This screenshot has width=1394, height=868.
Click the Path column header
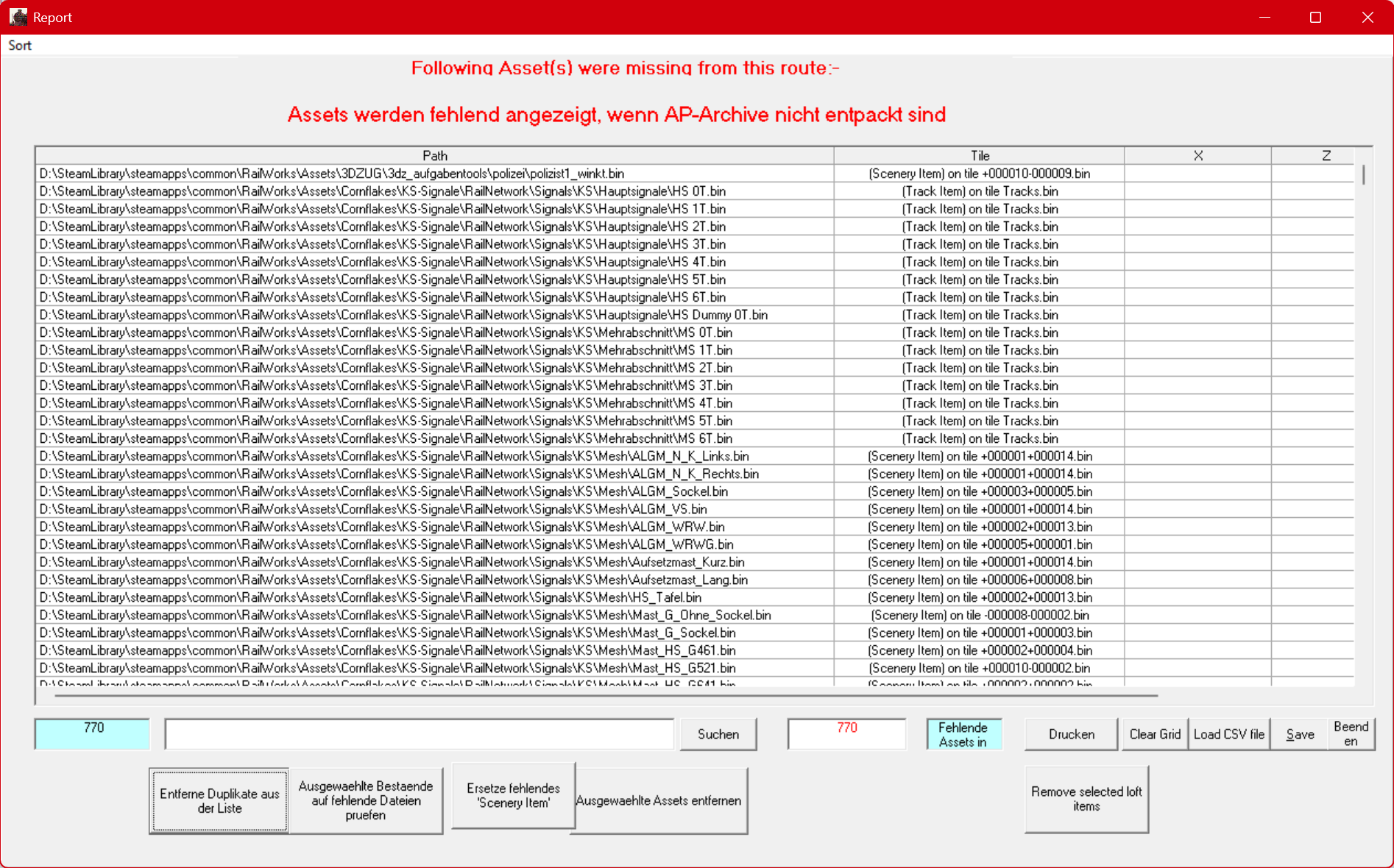(x=435, y=155)
